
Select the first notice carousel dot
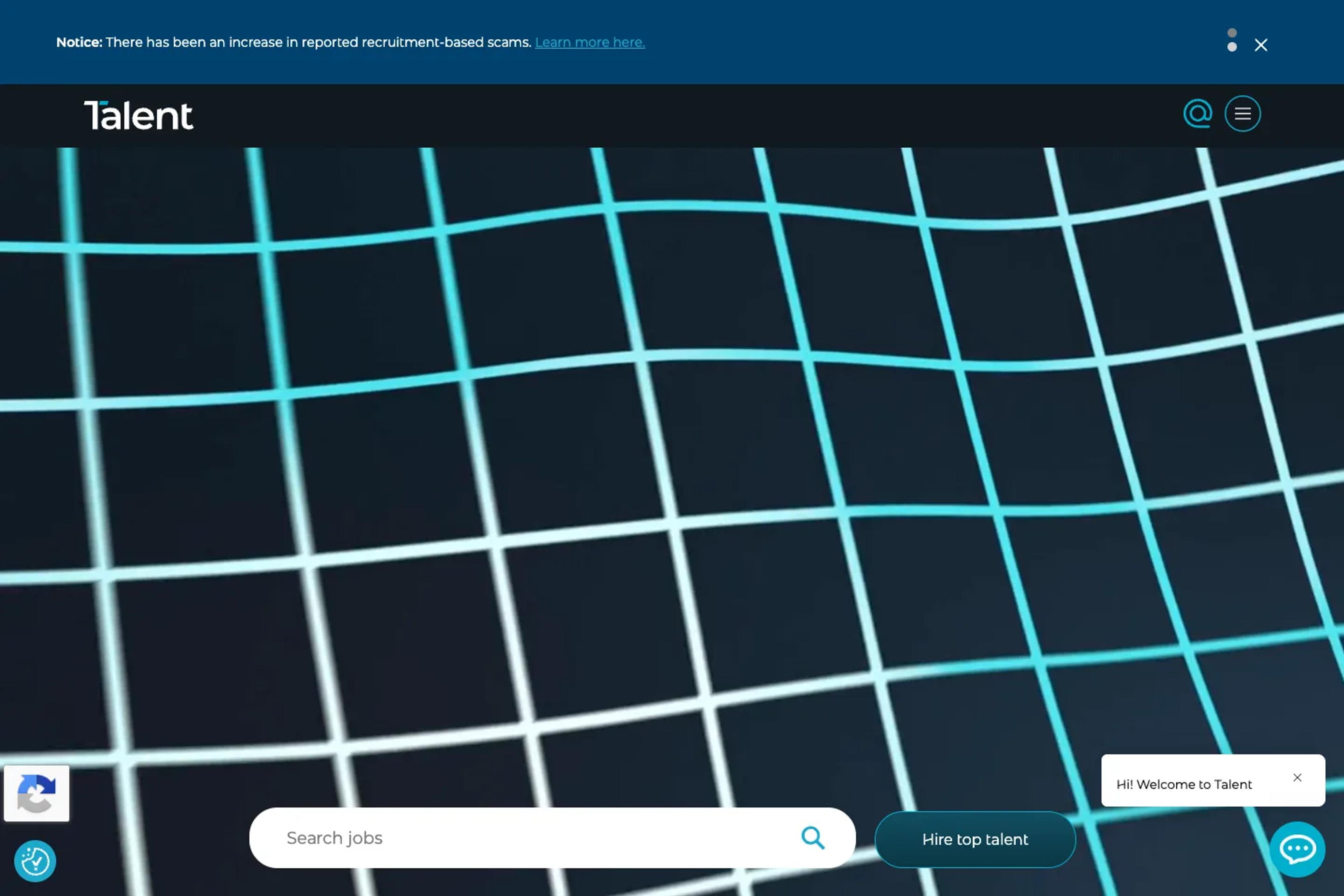pos(1232,33)
